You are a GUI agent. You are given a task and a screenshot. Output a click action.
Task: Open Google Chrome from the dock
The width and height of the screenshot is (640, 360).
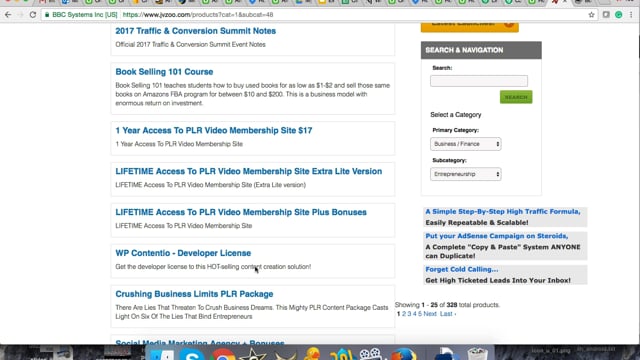(x=223, y=355)
